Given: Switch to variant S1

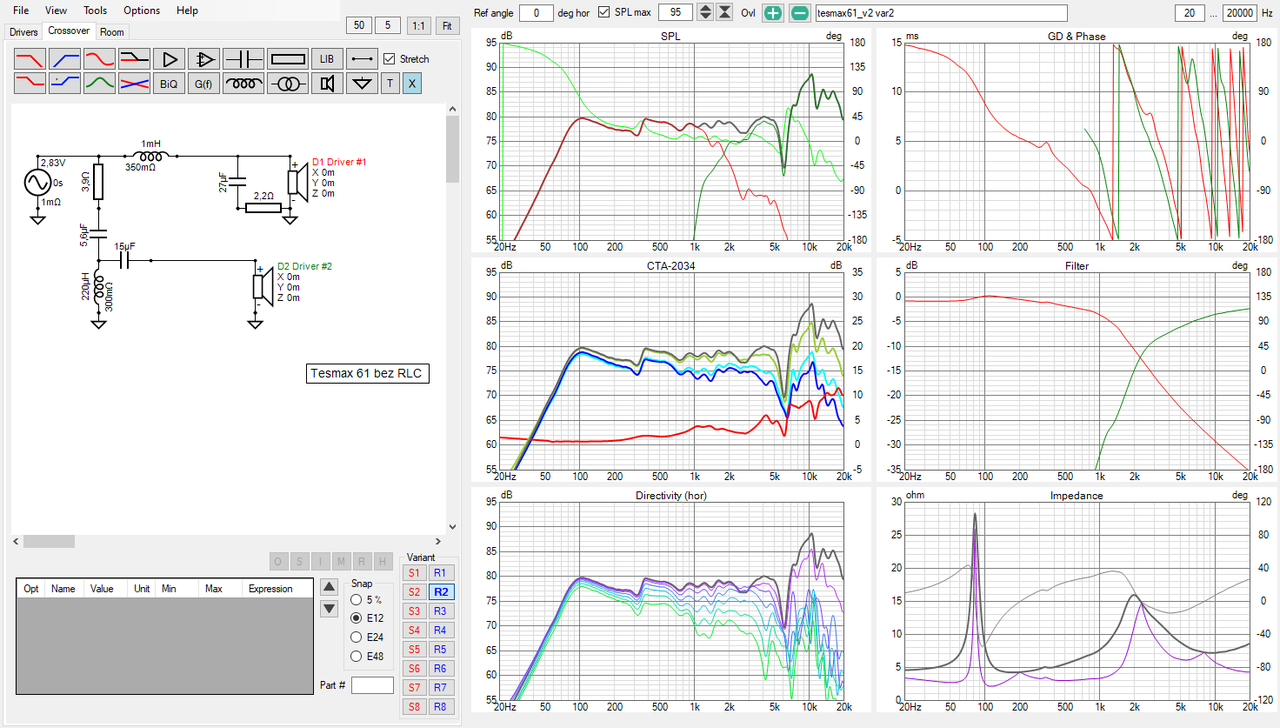Looking at the screenshot, I should (x=414, y=572).
